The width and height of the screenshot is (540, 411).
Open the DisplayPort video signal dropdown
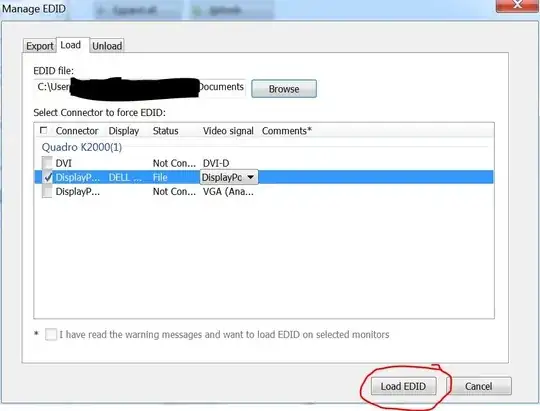(x=229, y=177)
